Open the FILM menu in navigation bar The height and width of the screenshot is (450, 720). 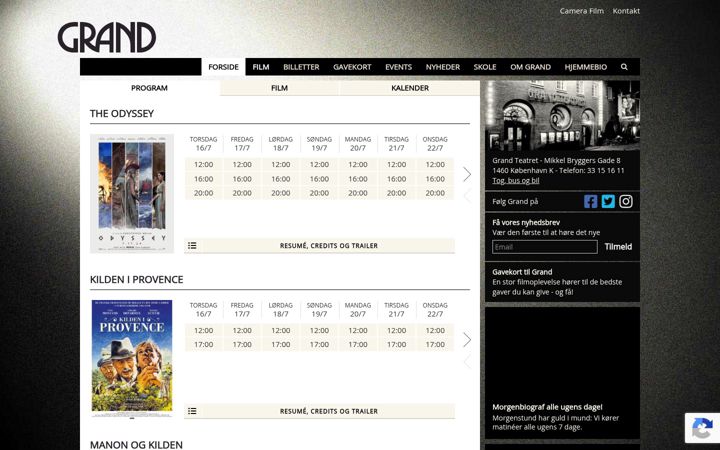tap(261, 67)
